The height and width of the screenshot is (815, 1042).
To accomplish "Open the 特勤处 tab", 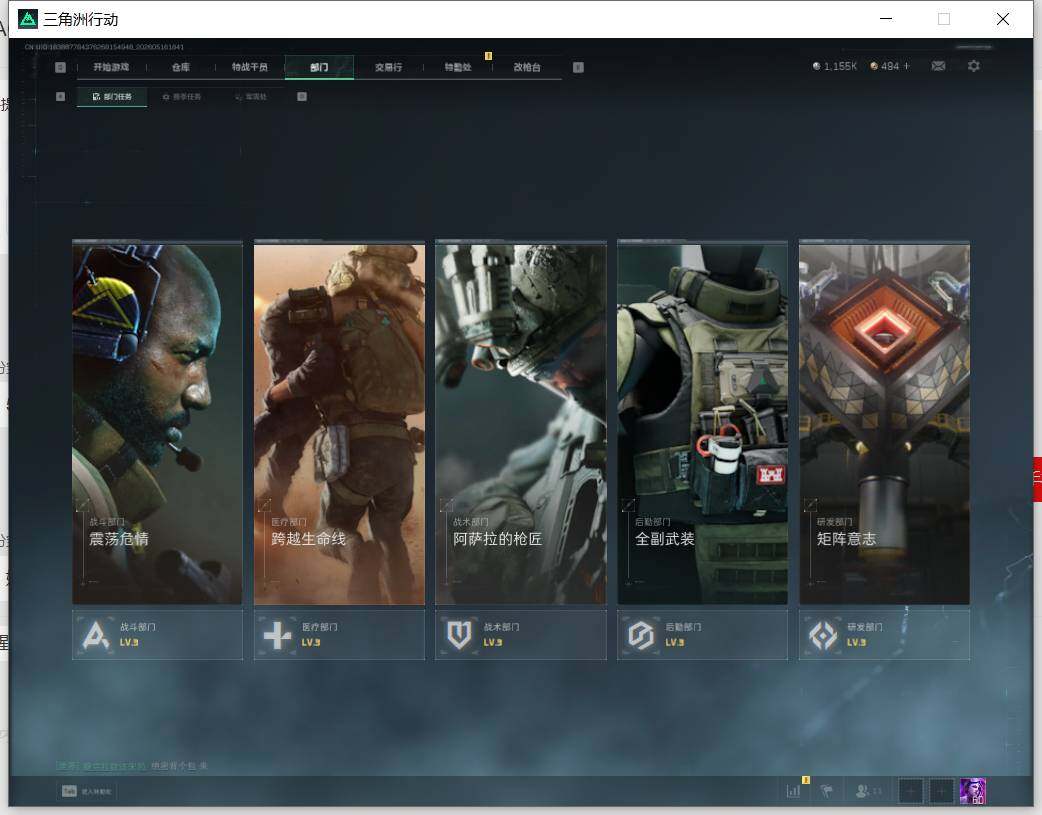I will (458, 67).
